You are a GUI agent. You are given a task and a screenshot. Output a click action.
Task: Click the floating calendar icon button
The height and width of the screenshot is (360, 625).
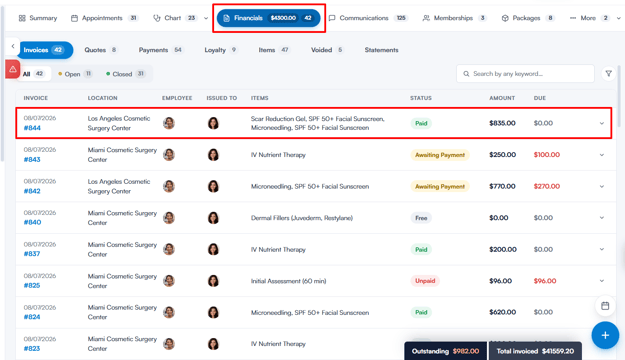click(605, 306)
